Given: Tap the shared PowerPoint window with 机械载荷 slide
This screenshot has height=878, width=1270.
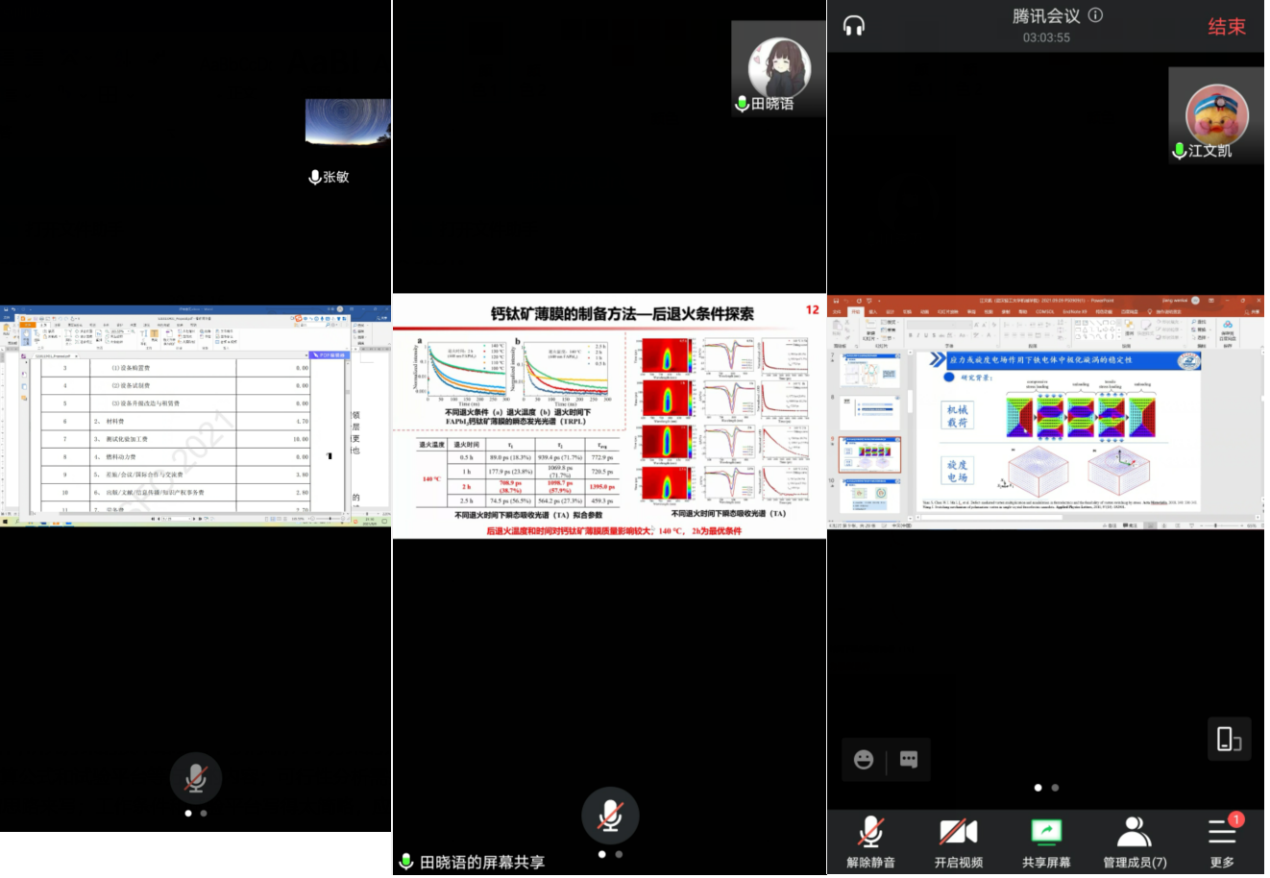Looking at the screenshot, I should (x=1045, y=410).
